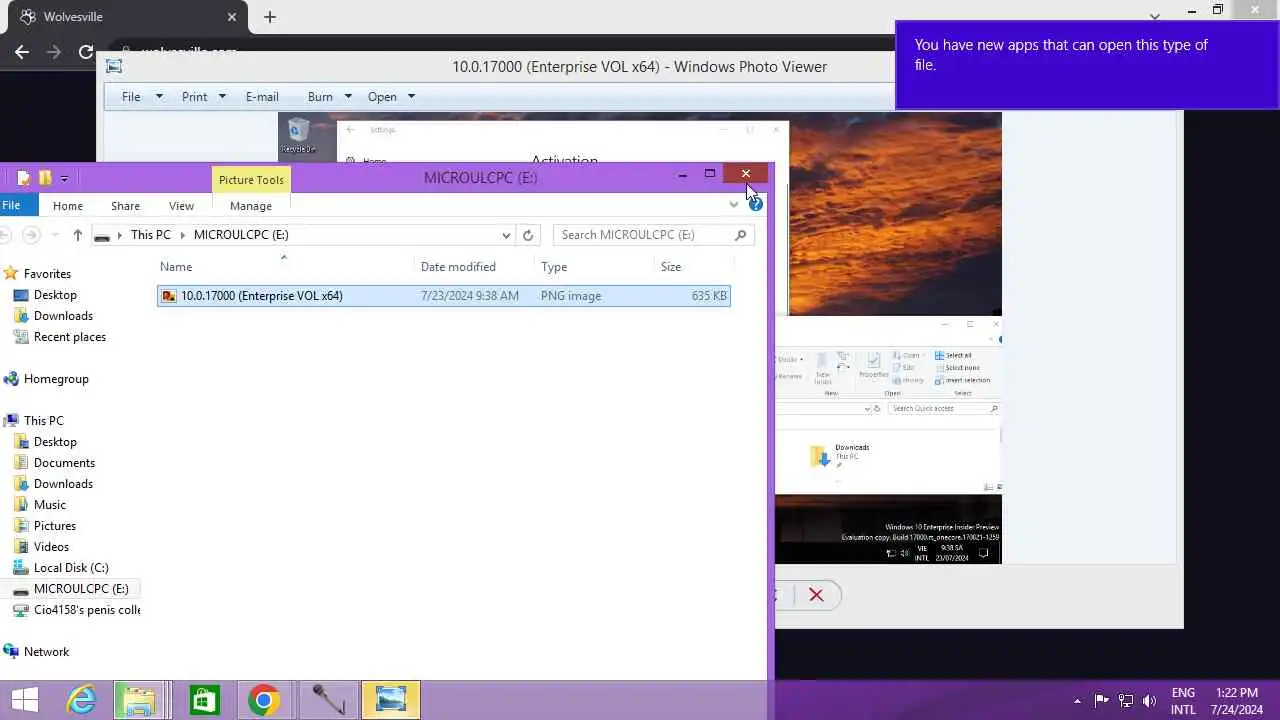Open Recent places in navigation pane
Image resolution: width=1280 pixels, height=720 pixels.
[70, 337]
